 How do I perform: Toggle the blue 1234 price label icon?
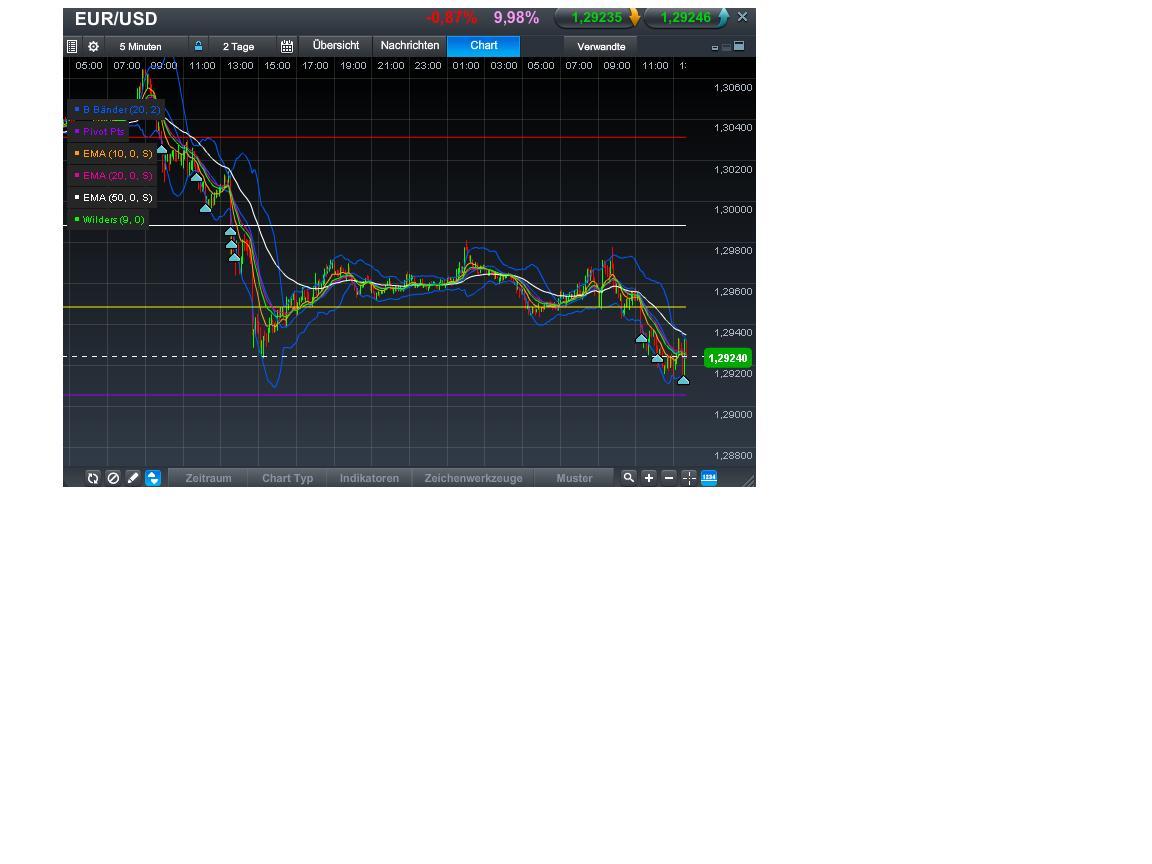[x=709, y=478]
